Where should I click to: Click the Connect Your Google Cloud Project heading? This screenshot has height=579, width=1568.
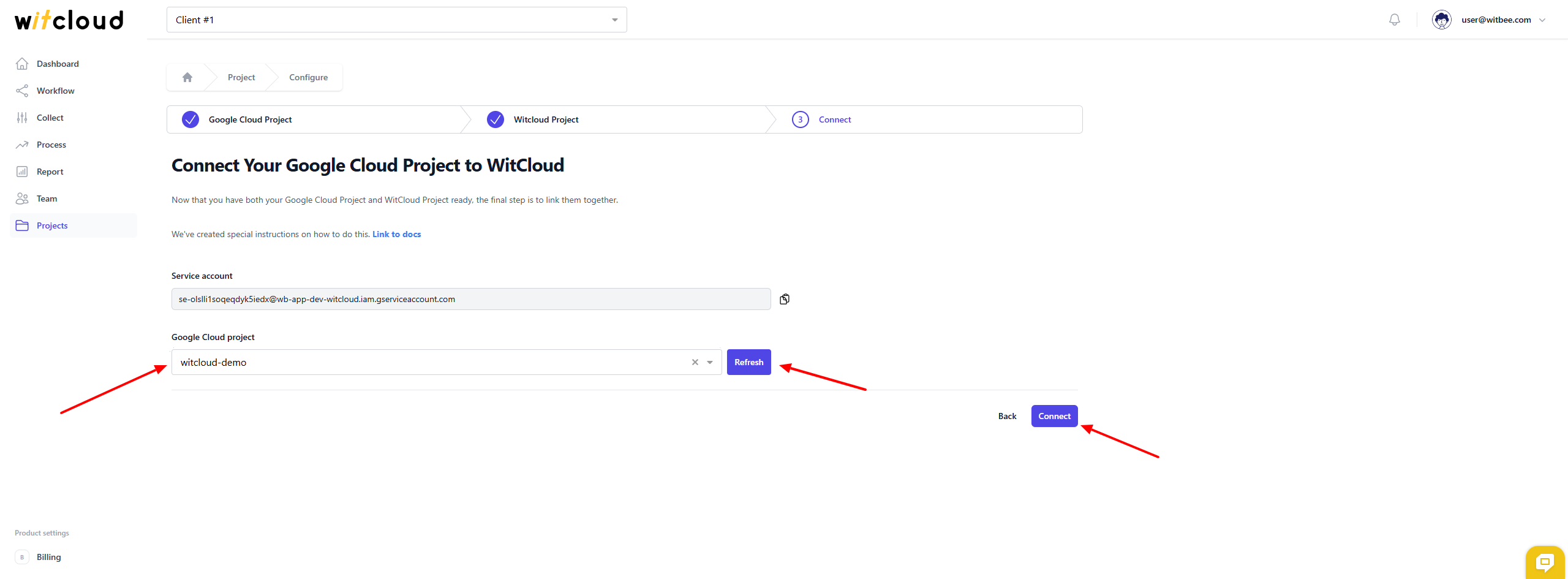coord(367,165)
